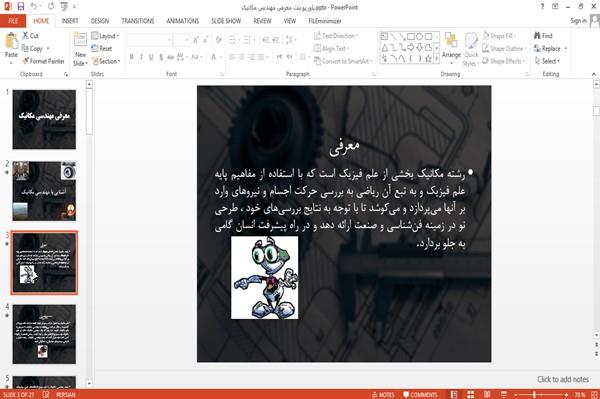The image size is (600, 399).
Task: Toggle Strikethrough formatting
Action: 171,57
